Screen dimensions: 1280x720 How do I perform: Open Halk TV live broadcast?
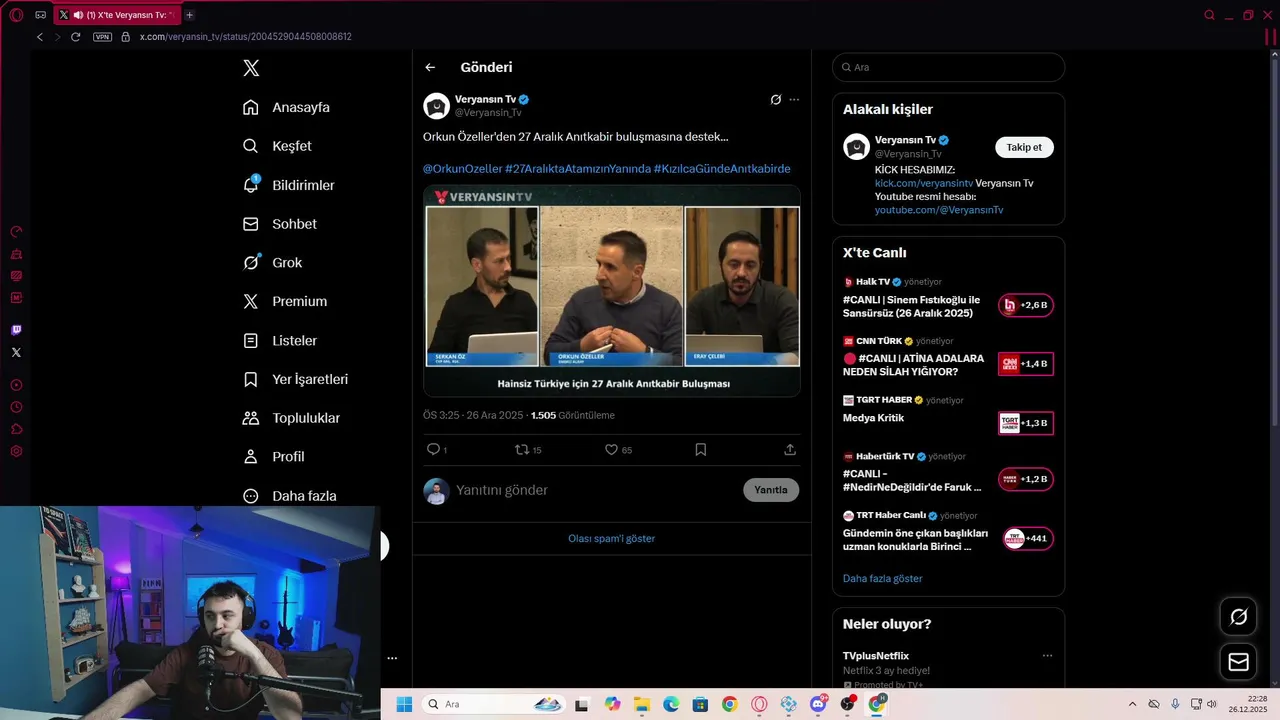[948, 299]
